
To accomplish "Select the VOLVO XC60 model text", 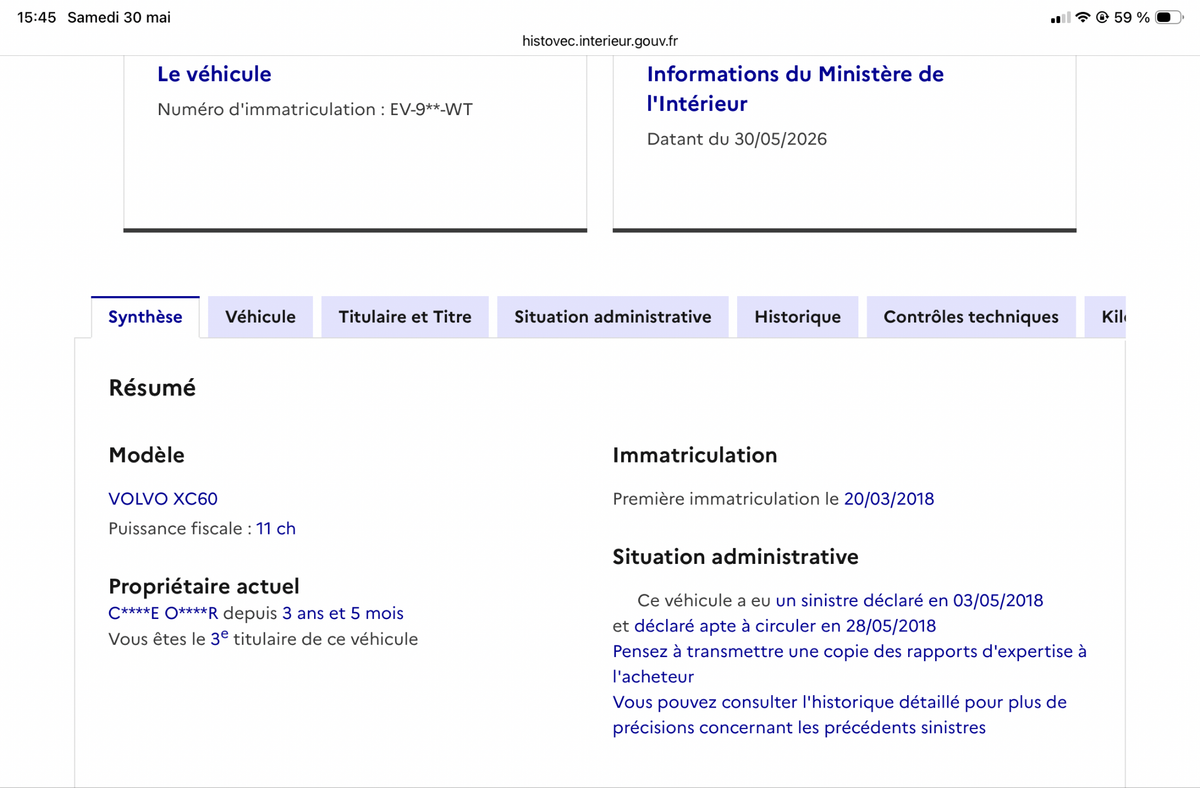I will 163,499.
